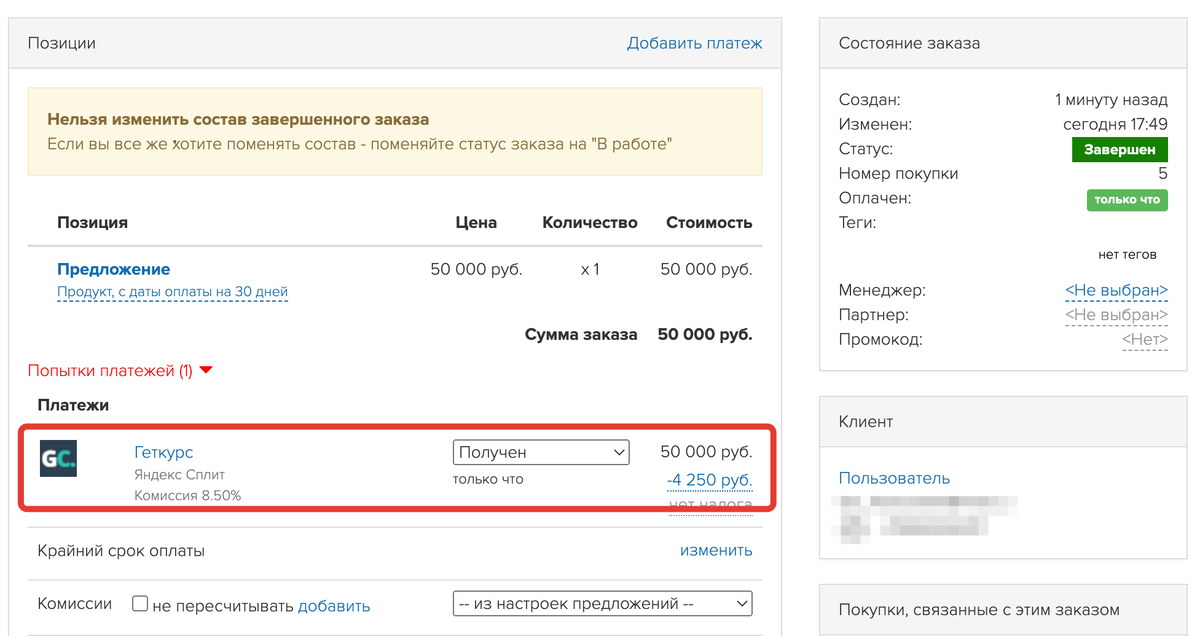Choose partner via '<Не выбран>' link
The width and height of the screenshot is (1200, 636).
1116,315
